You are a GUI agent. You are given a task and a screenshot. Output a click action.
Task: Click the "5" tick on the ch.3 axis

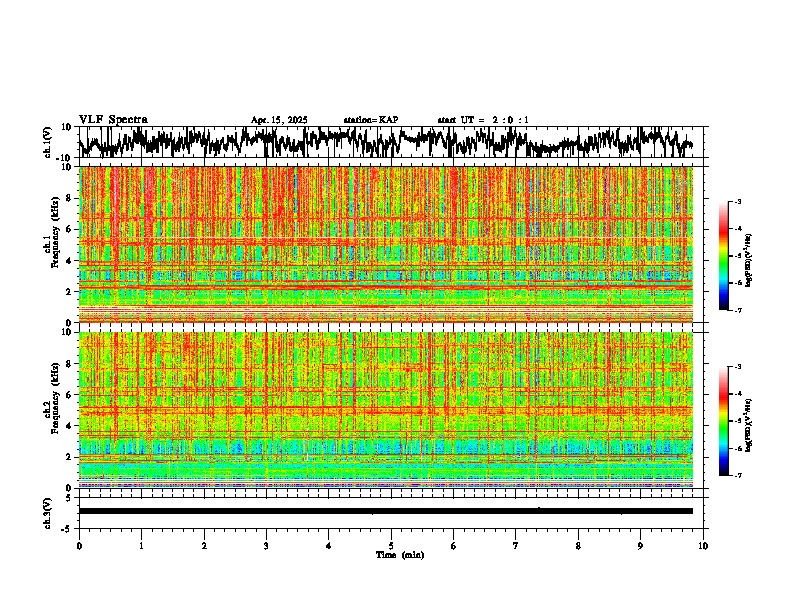click(69, 498)
